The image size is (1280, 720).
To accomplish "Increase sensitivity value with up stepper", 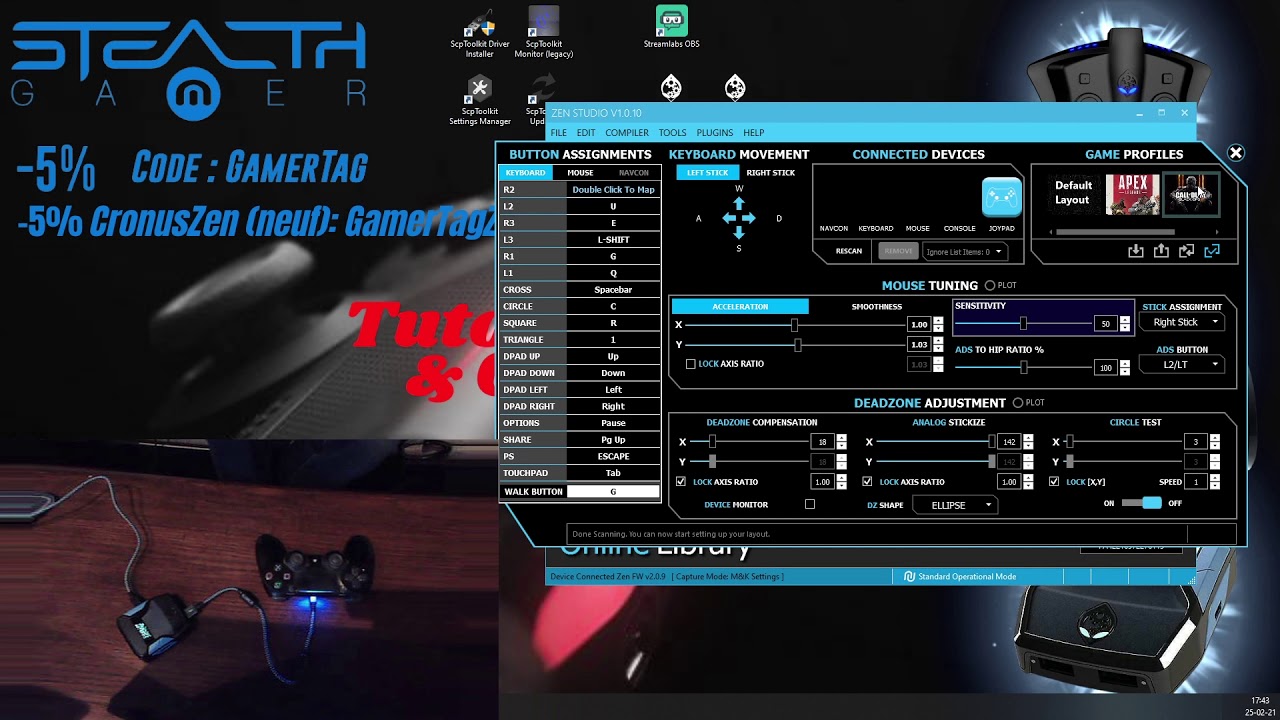I will click(1125, 320).
